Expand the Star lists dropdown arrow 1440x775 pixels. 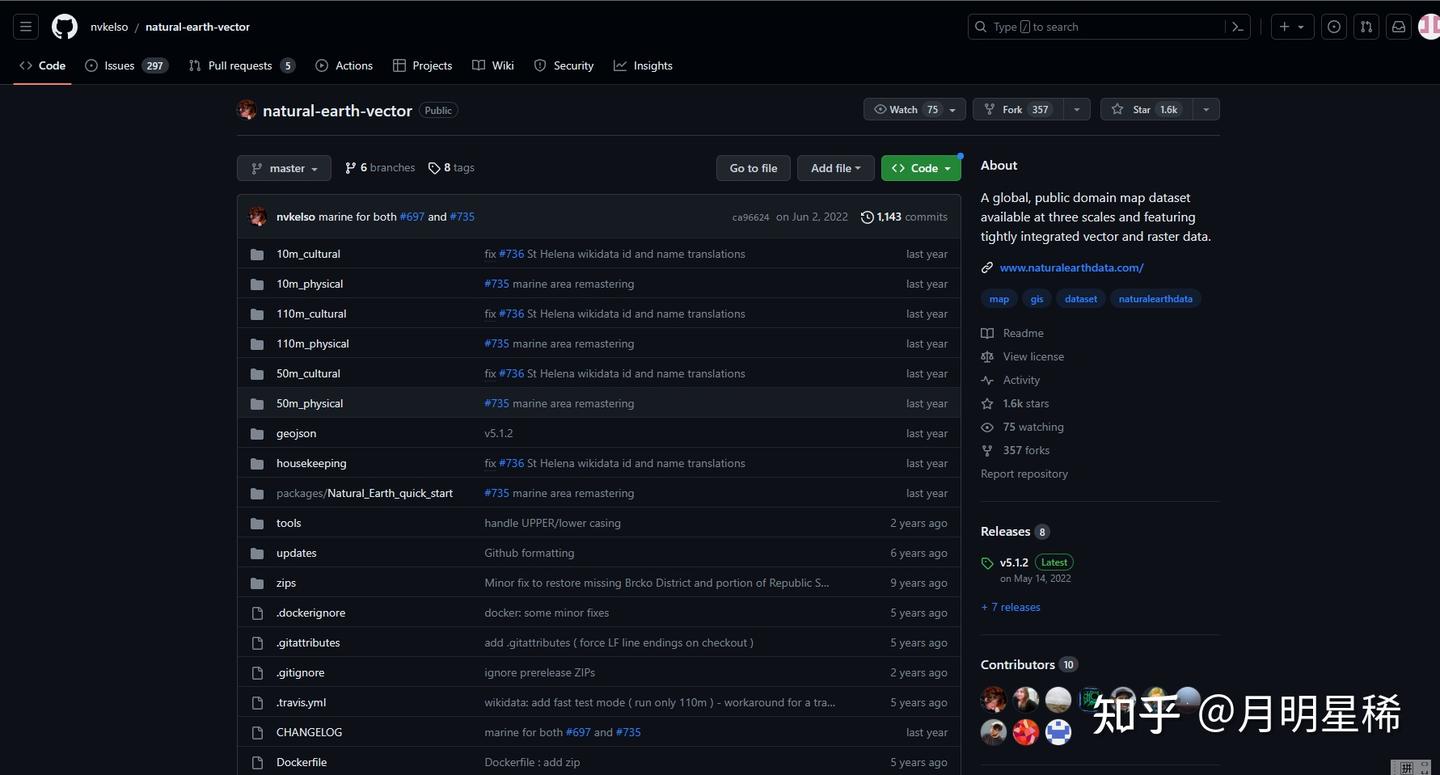point(1205,109)
